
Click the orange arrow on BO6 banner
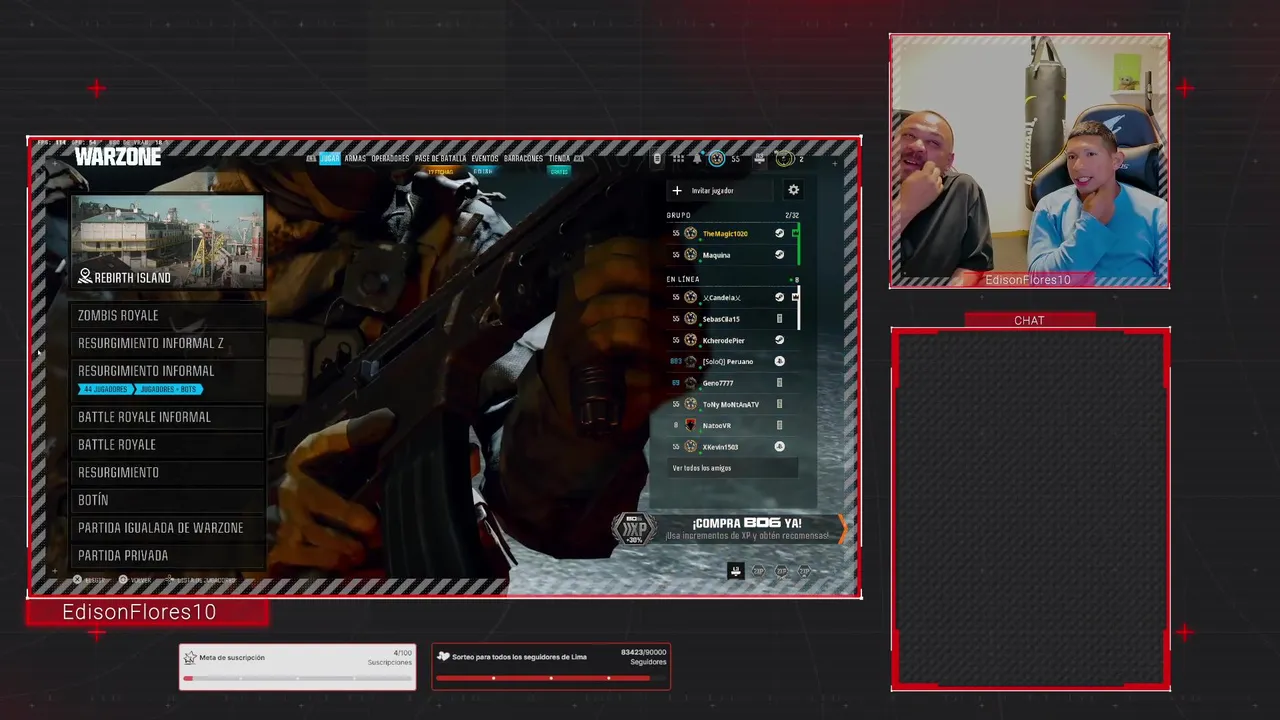(842, 528)
